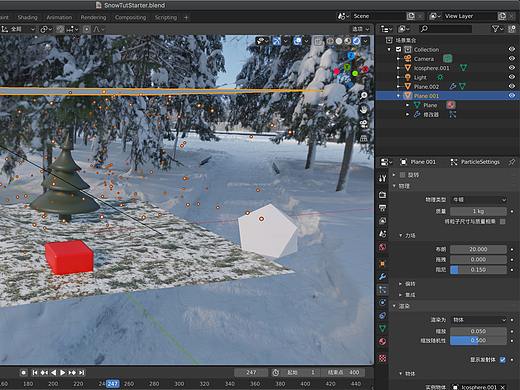This screenshot has height=390, width=520.
Task: Switch to rendered viewport shading
Action: tap(356, 41)
